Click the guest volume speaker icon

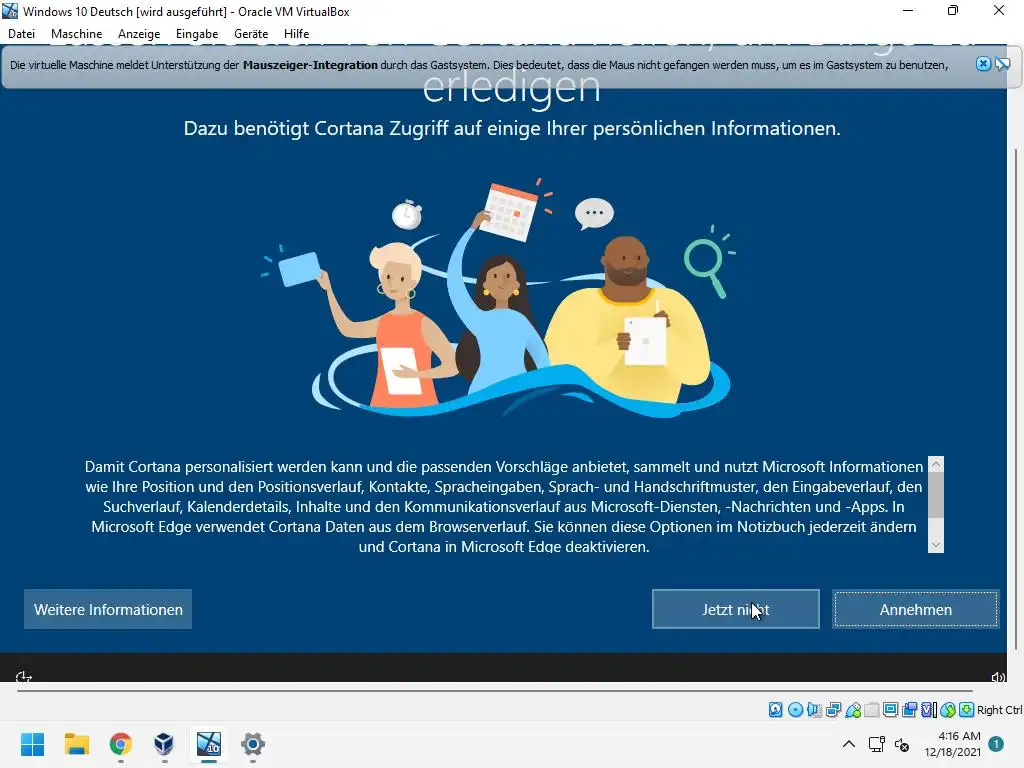tap(998, 677)
